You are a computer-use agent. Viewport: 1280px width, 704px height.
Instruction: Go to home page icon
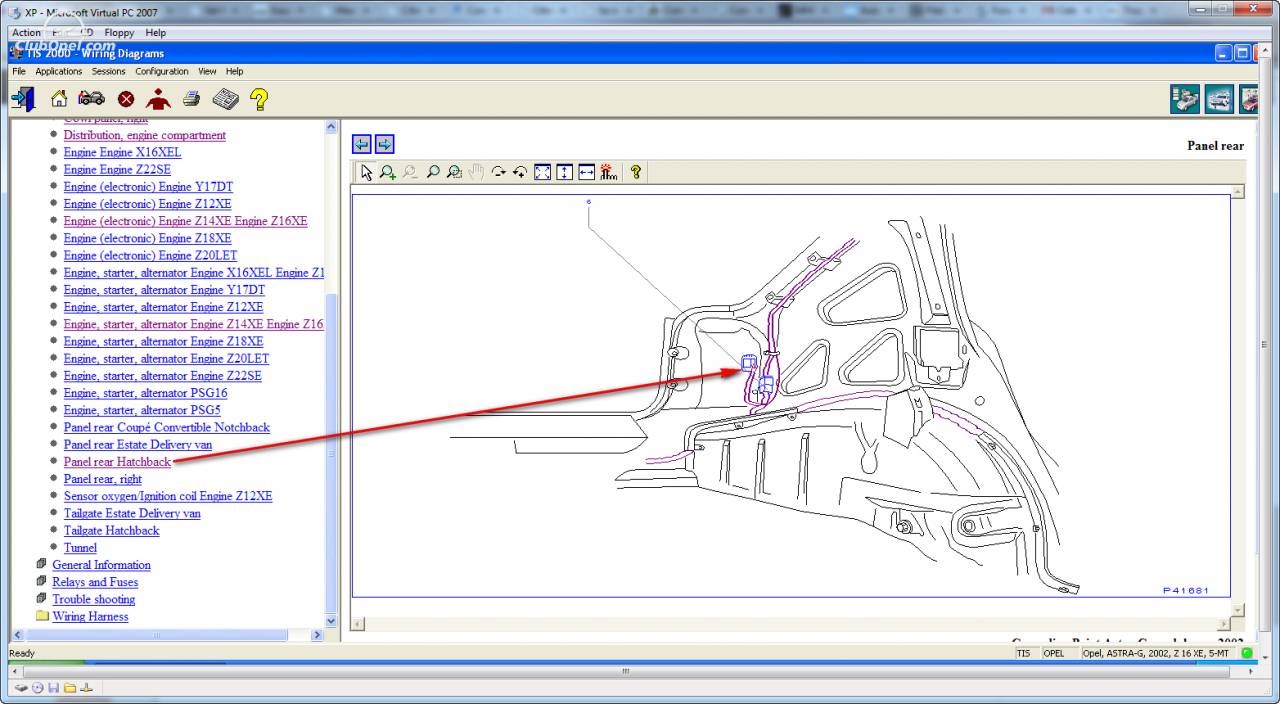[x=59, y=99]
